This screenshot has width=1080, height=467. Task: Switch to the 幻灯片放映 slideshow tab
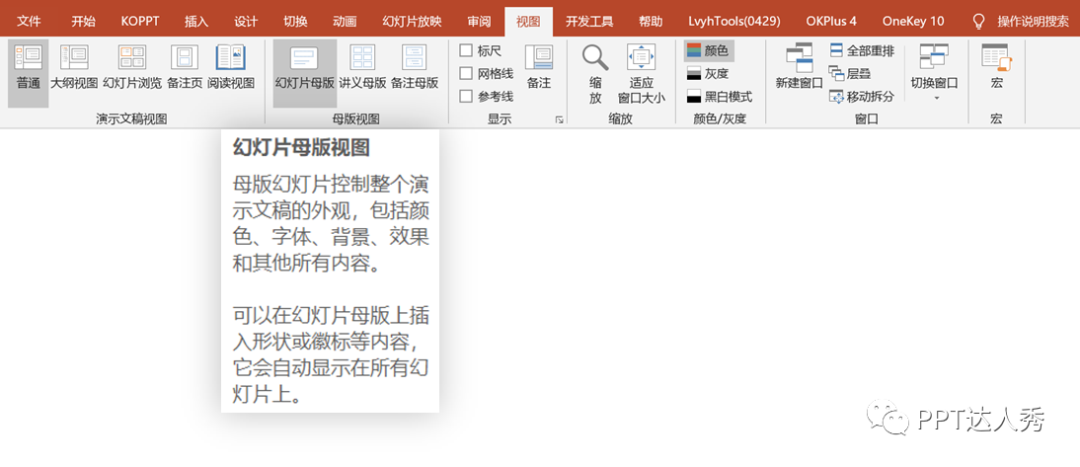(x=412, y=21)
